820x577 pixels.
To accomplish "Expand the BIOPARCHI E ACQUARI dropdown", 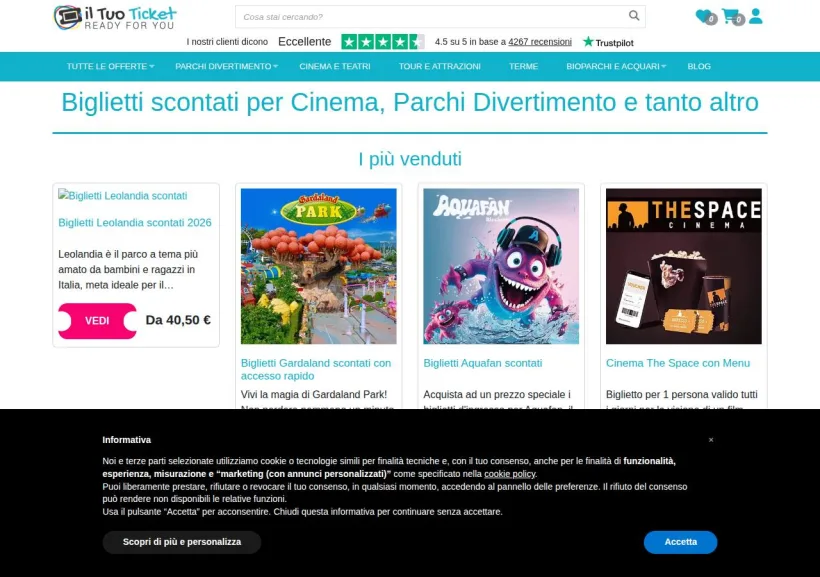I will pos(616,66).
